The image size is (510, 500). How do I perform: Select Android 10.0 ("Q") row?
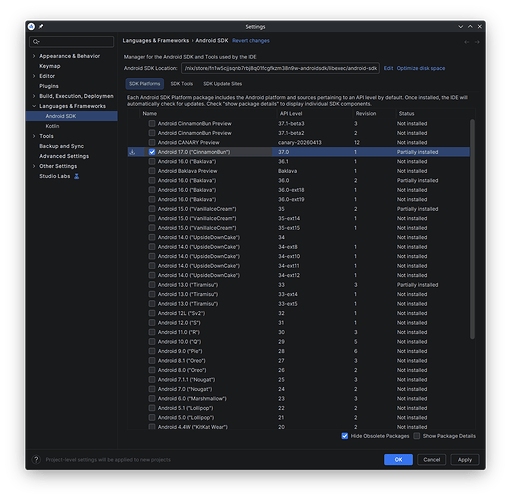pos(299,342)
